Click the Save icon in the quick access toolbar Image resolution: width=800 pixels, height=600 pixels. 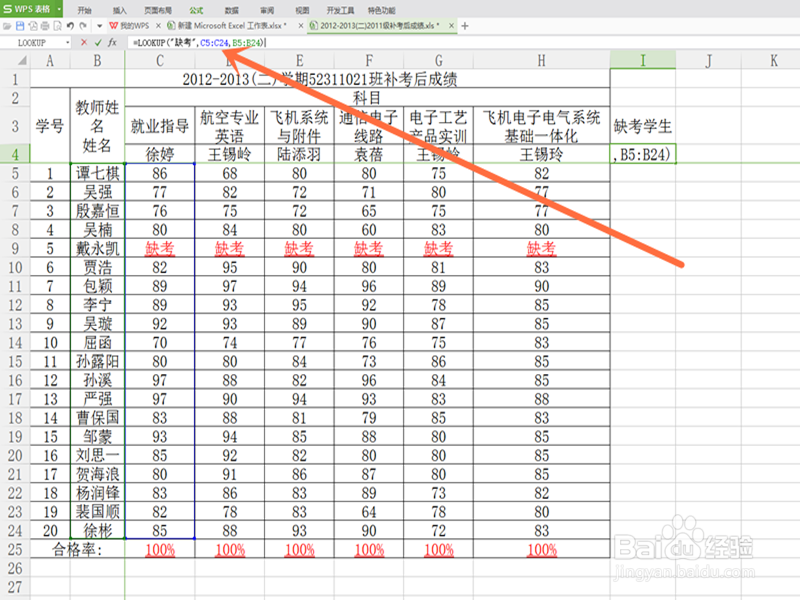coord(18,27)
